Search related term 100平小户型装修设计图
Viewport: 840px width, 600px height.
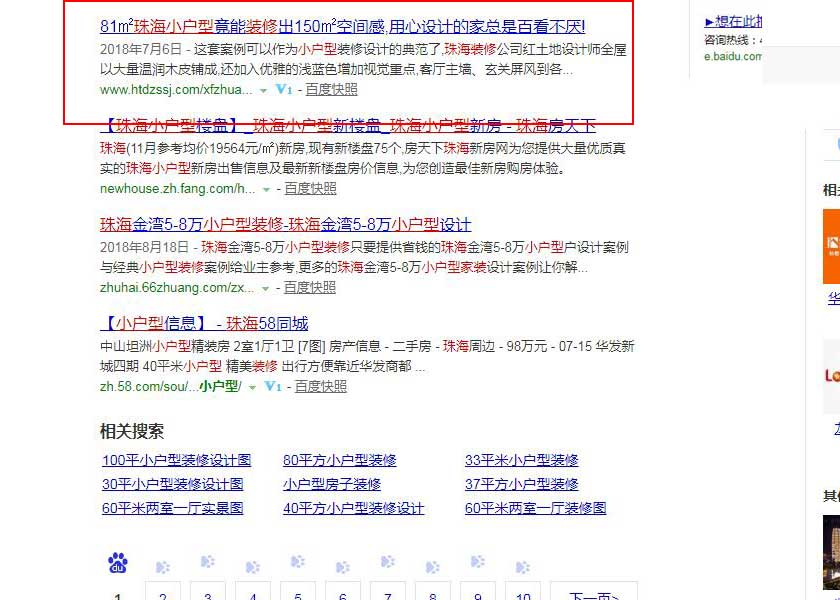coord(176,460)
